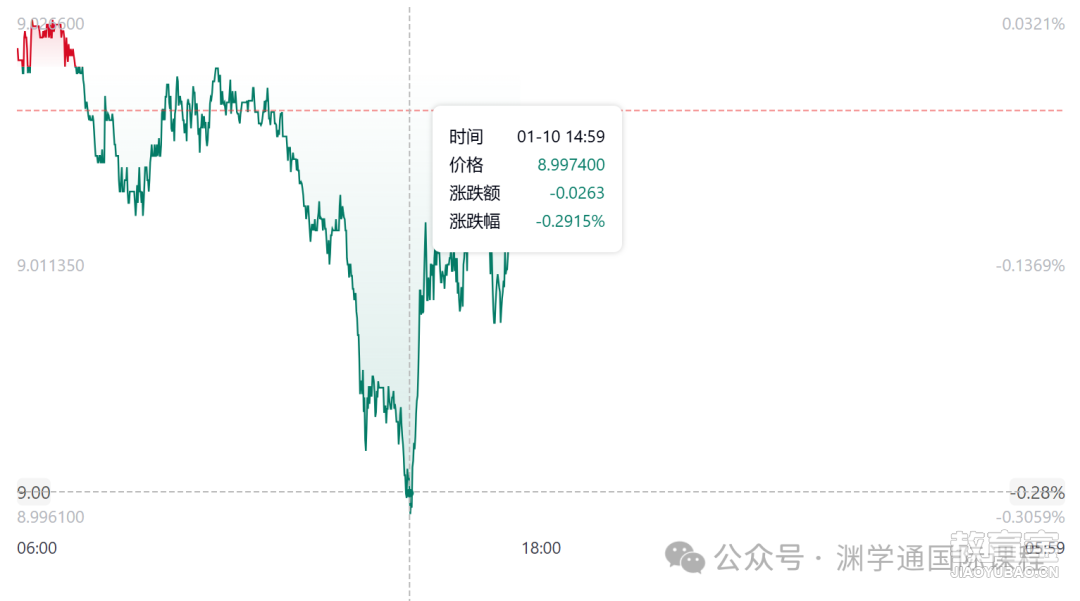The image size is (1080, 601).
Task: Click the 01-10 14:59 time in tooltip
Action: click(561, 136)
